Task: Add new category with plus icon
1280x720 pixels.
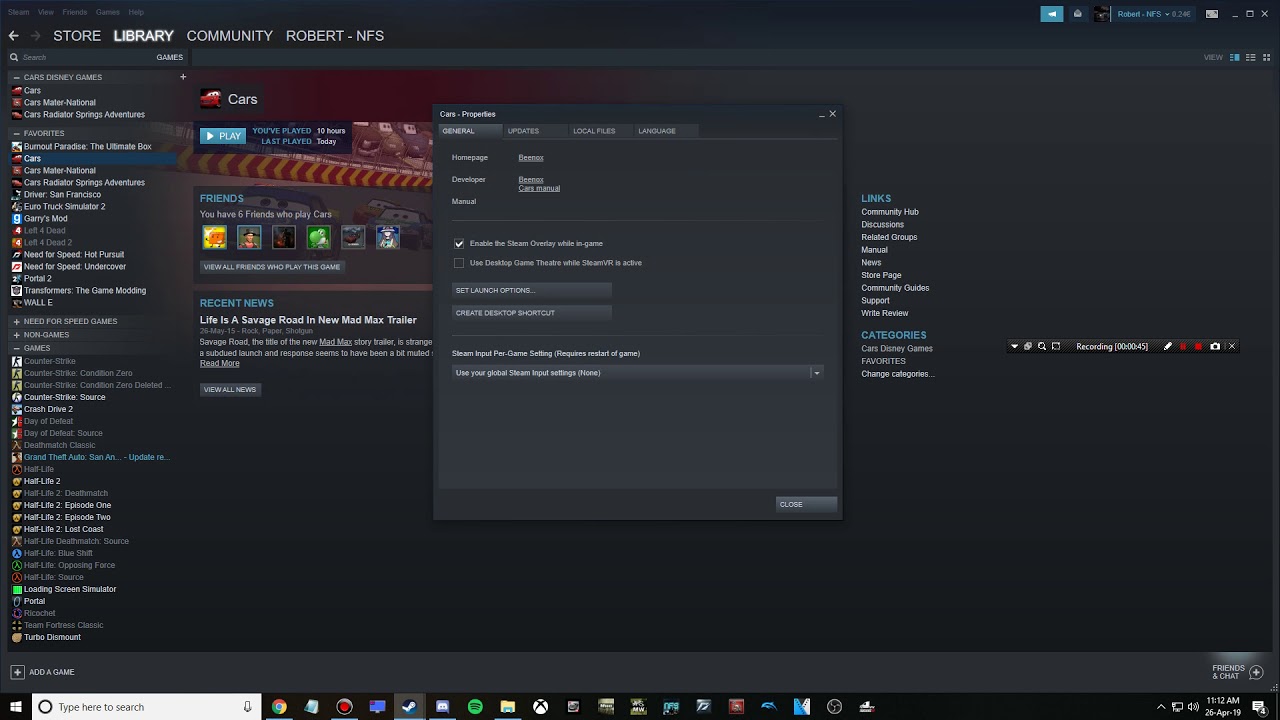Action: pos(182,77)
